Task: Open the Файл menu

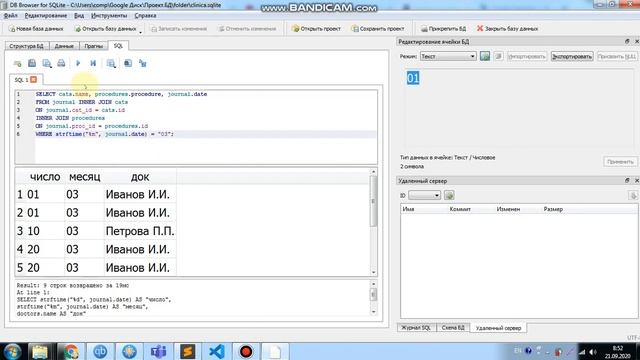Action: 11,16
